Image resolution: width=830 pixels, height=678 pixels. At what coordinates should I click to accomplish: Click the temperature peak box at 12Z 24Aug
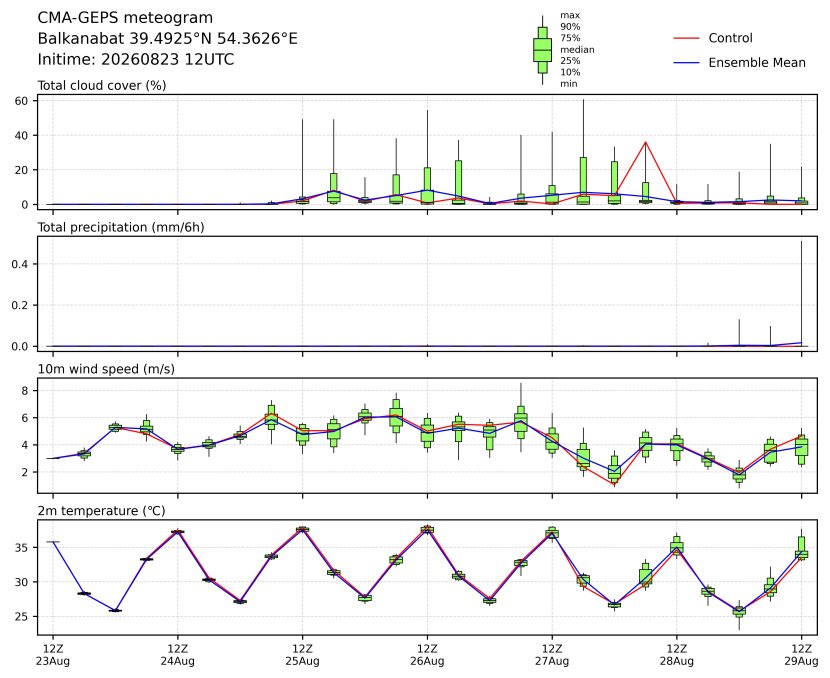click(x=178, y=531)
